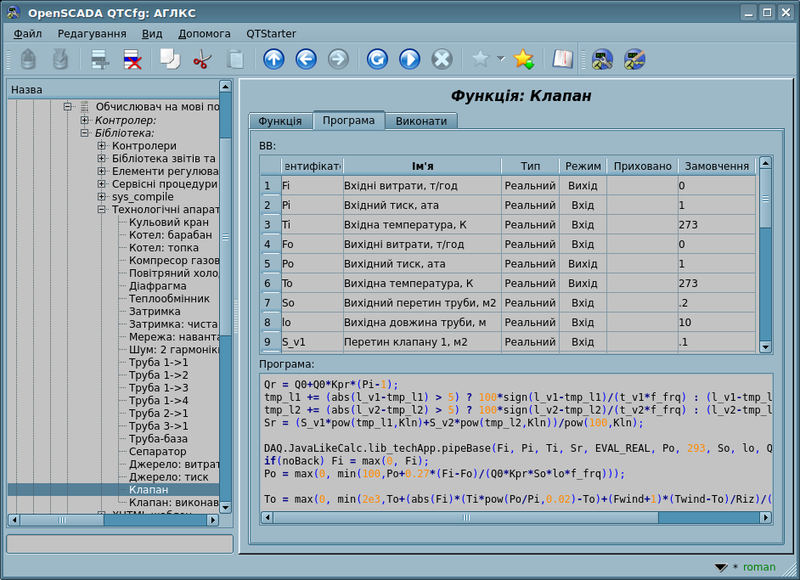Click the first QTStarter configurator module icon
This screenshot has width=800, height=580.
click(x=602, y=59)
